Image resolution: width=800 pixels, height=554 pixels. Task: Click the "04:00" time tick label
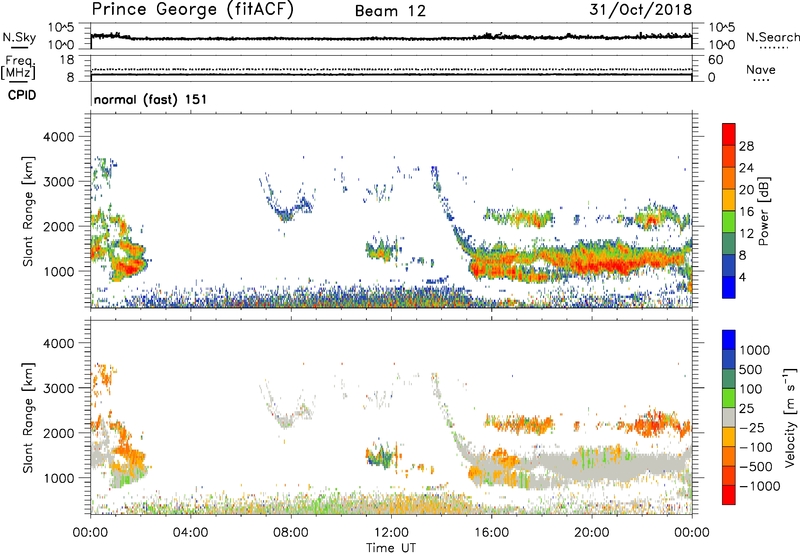point(190,533)
